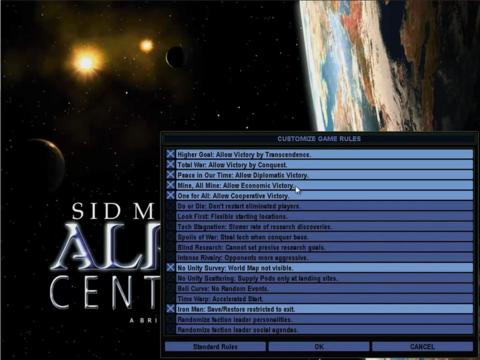Disable Peace in Our Time Diplomatic Victory
This screenshot has height=360, width=480.
(x=319, y=175)
